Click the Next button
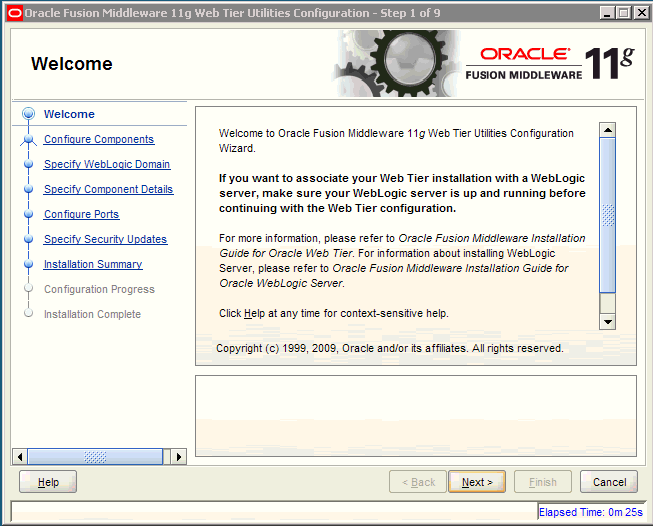The width and height of the screenshot is (653, 526). [x=477, y=482]
